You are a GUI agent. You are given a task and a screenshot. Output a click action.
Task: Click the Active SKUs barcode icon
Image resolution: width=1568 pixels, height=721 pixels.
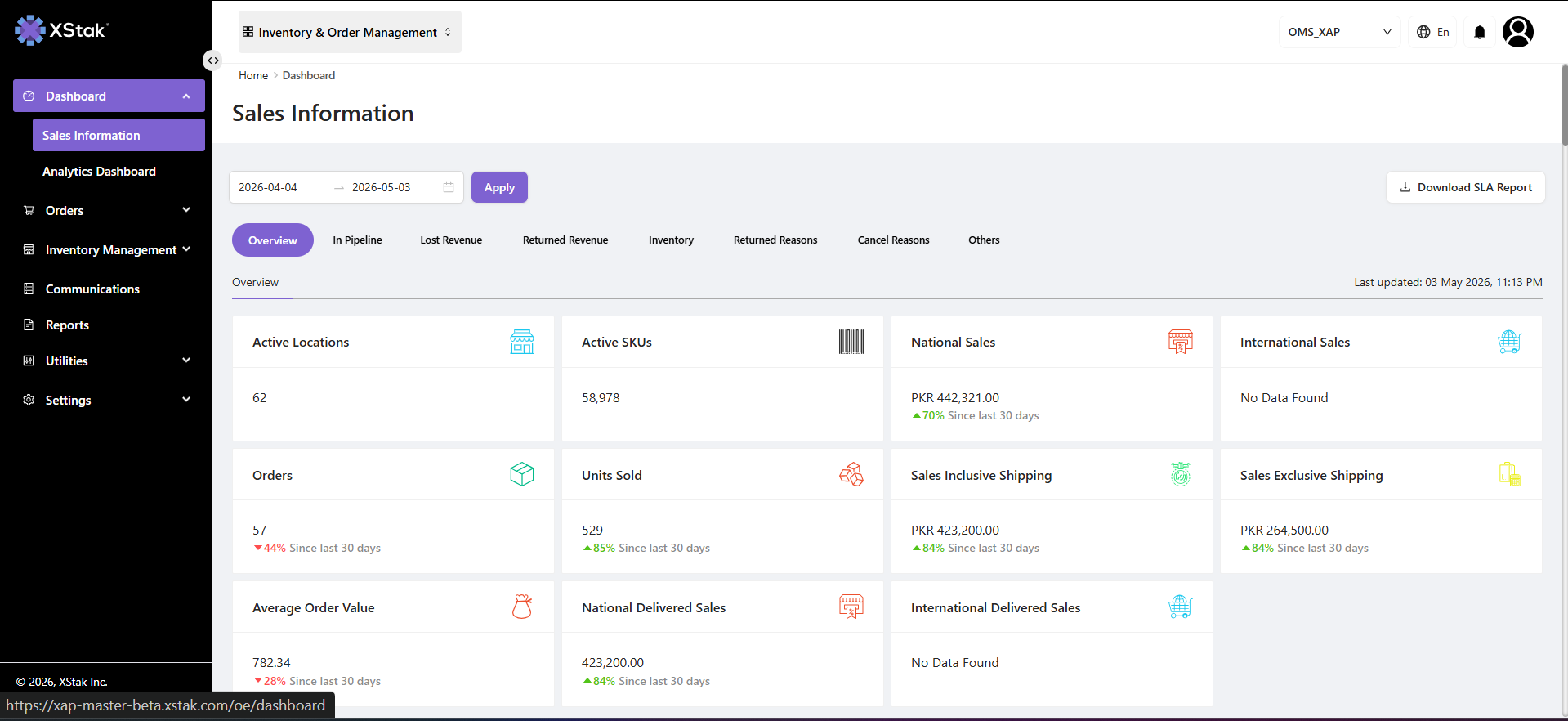pos(851,342)
